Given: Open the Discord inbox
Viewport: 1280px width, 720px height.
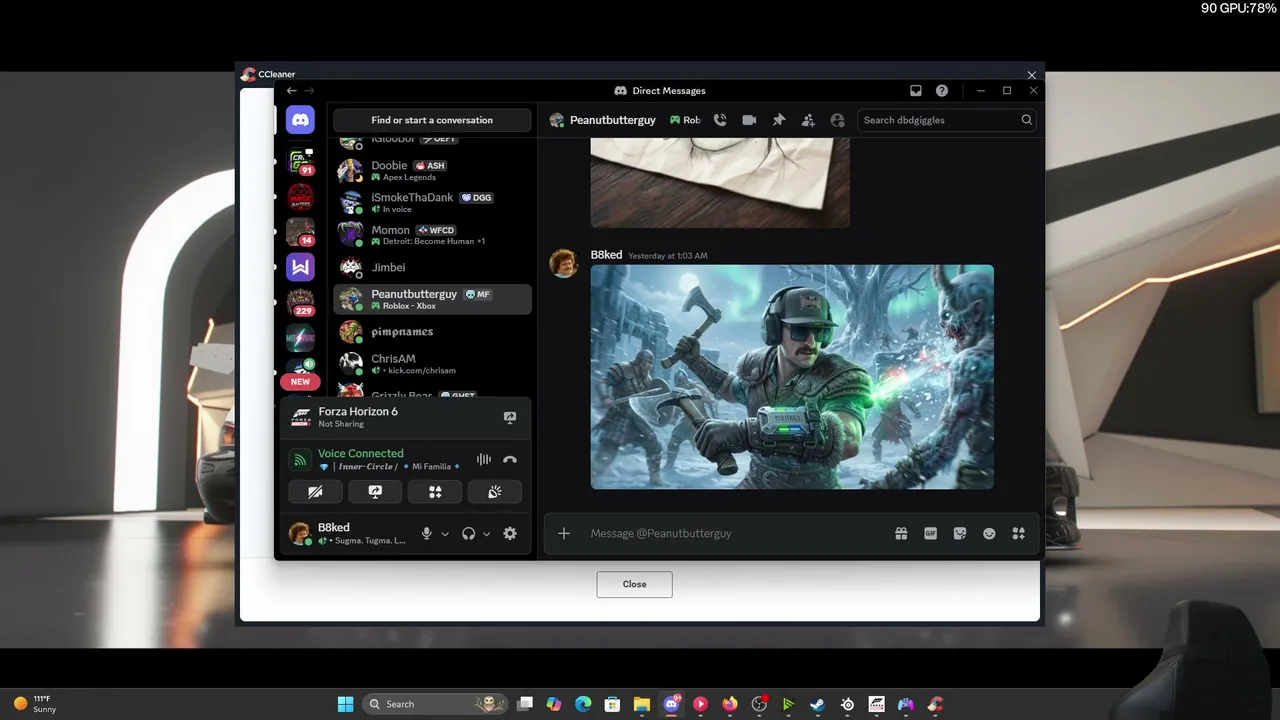Looking at the screenshot, I should pyautogui.click(x=916, y=90).
